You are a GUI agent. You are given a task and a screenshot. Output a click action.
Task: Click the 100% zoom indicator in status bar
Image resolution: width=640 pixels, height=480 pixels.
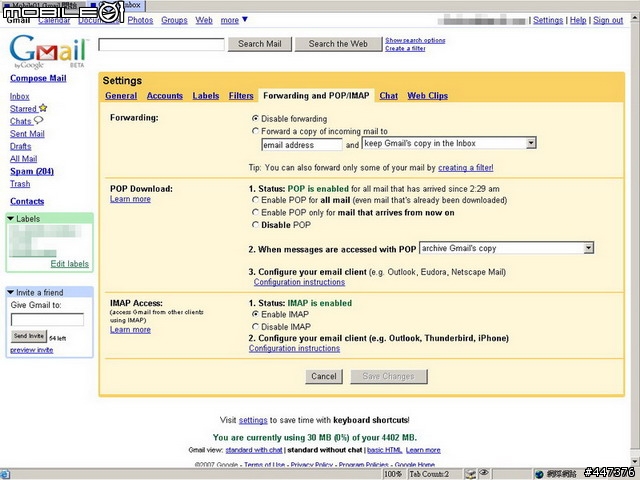[393, 474]
